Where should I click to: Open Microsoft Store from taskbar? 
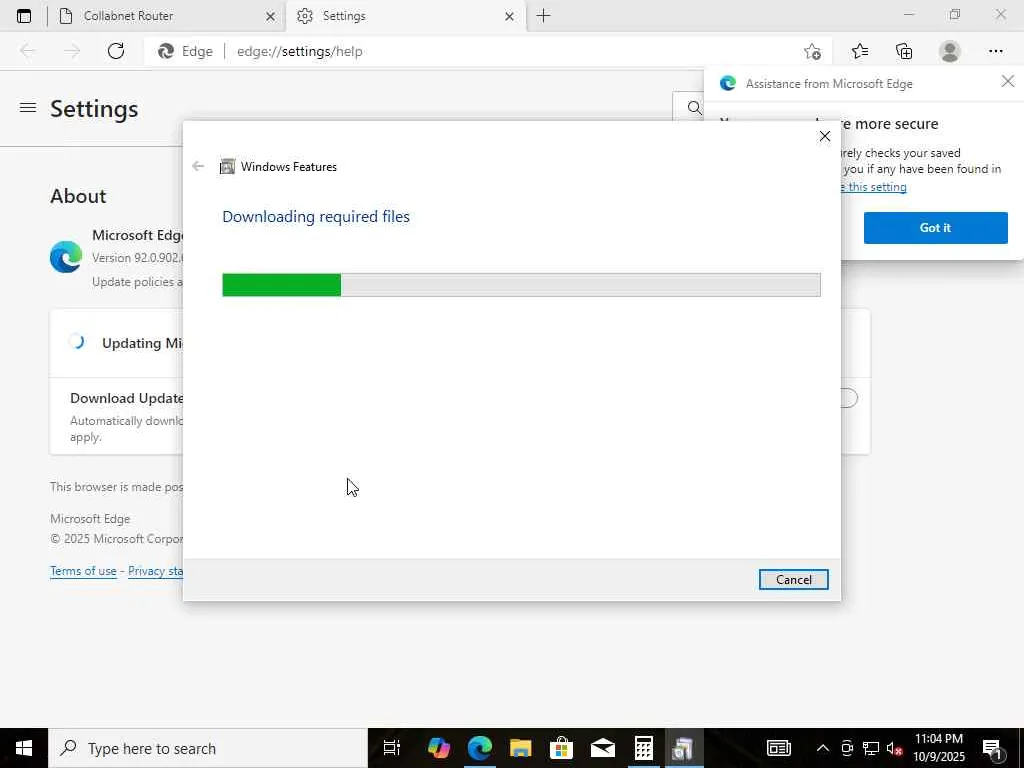pos(561,748)
